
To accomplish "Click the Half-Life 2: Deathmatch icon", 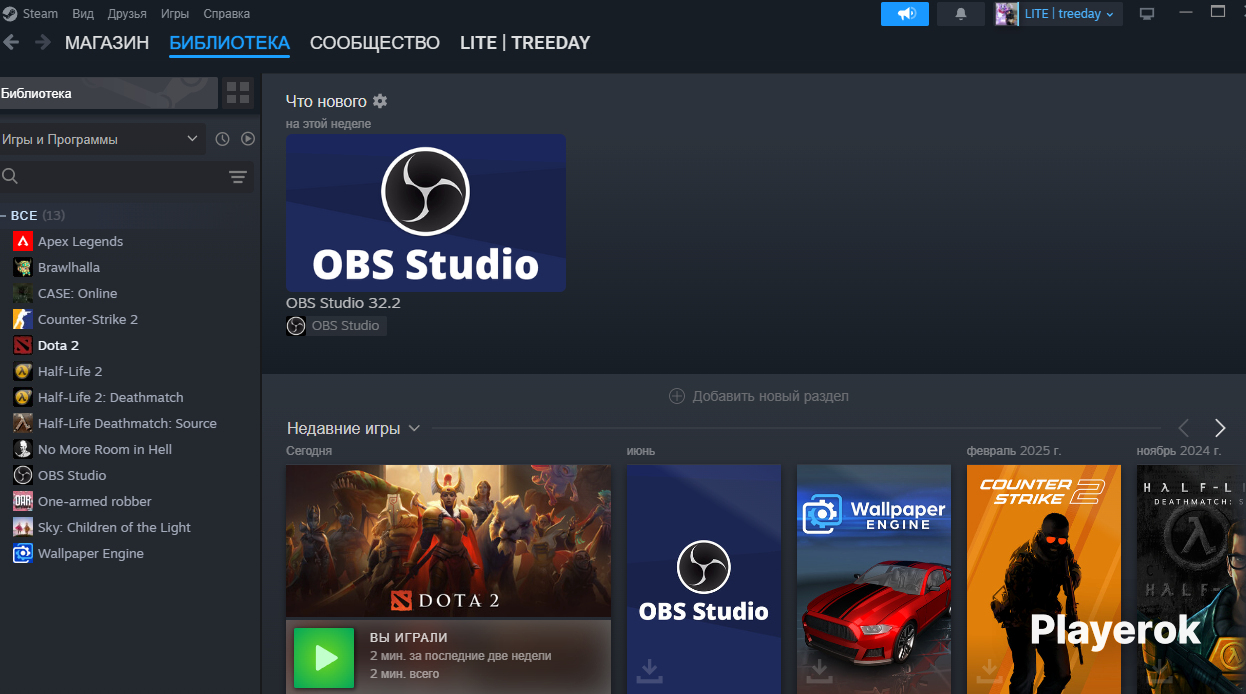I will click(23, 397).
